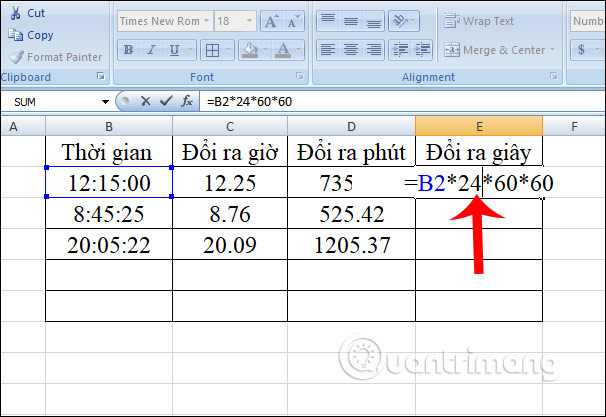Open the Font dialog launcher
This screenshot has width=606, height=417.
point(300,76)
